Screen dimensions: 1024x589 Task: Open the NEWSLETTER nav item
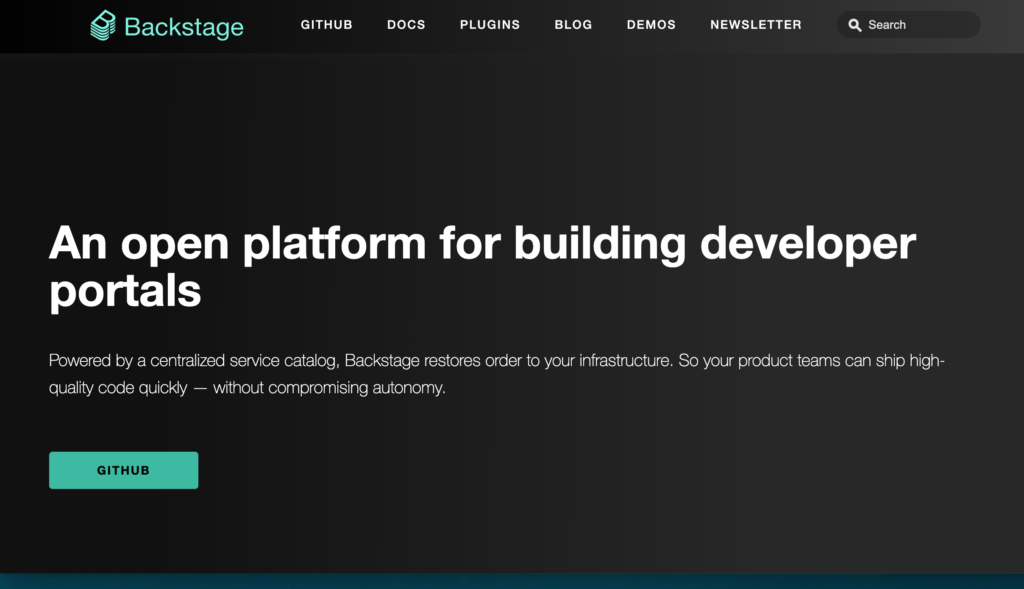[756, 25]
